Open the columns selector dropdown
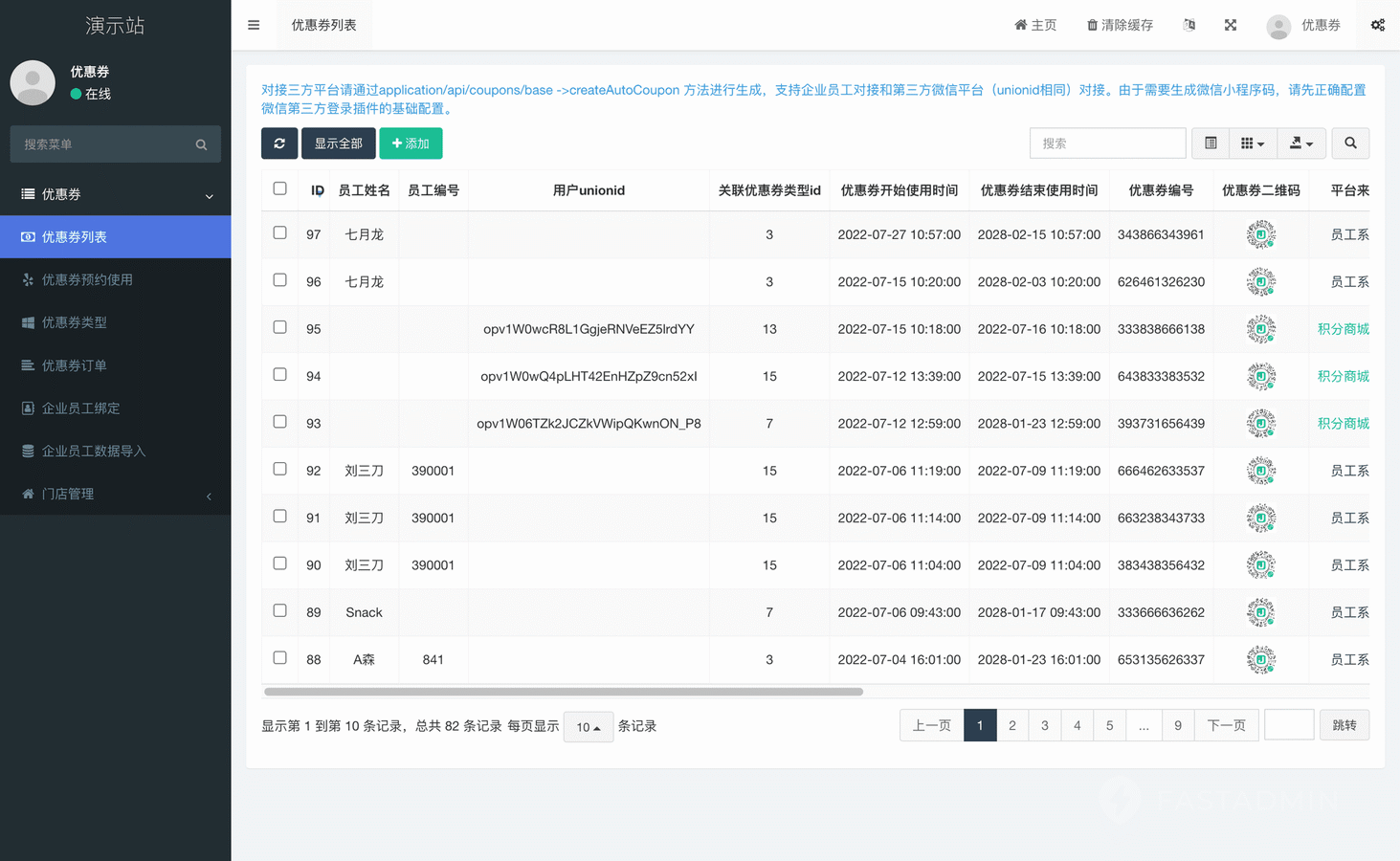The width and height of the screenshot is (1400, 861). click(x=1253, y=143)
